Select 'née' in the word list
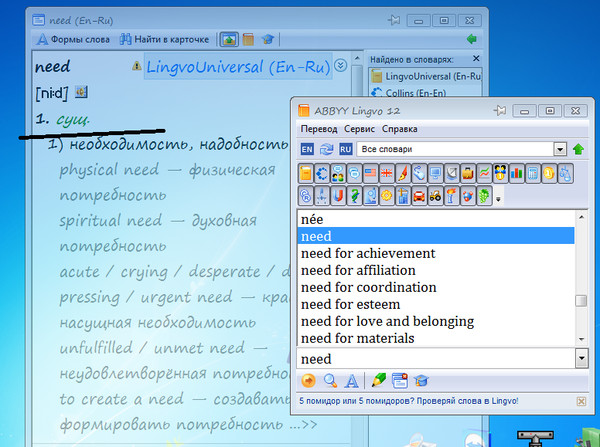Image resolution: width=600 pixels, height=447 pixels. [436, 219]
